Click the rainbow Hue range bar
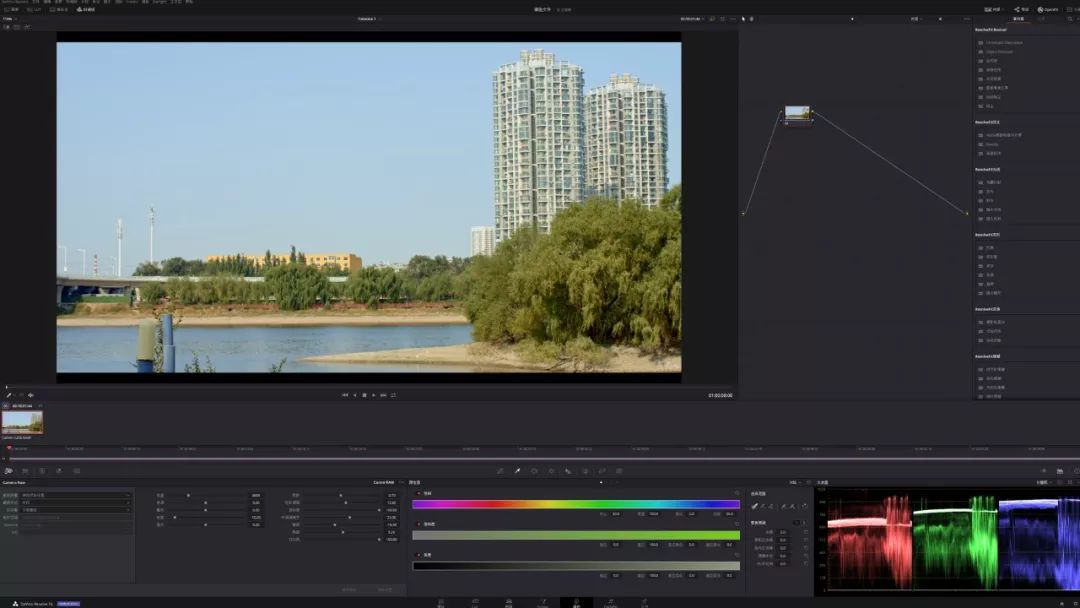This screenshot has height=608, width=1080. click(x=575, y=504)
